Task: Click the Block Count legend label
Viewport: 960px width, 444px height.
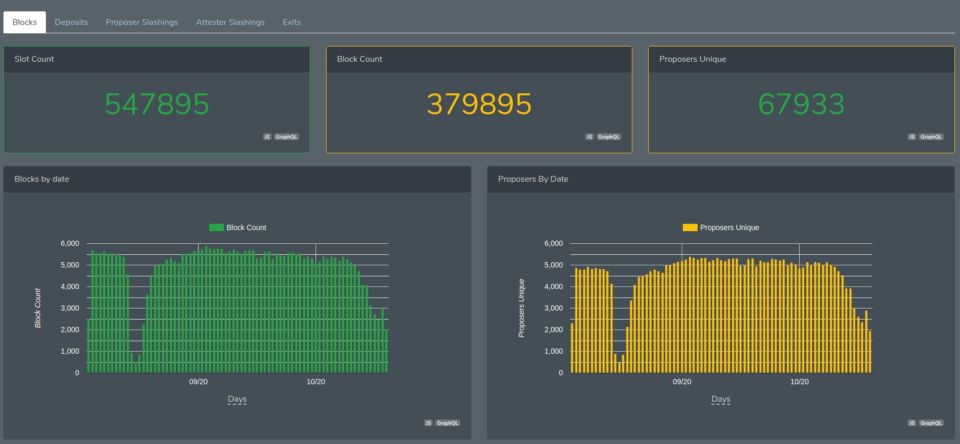Action: (x=246, y=227)
